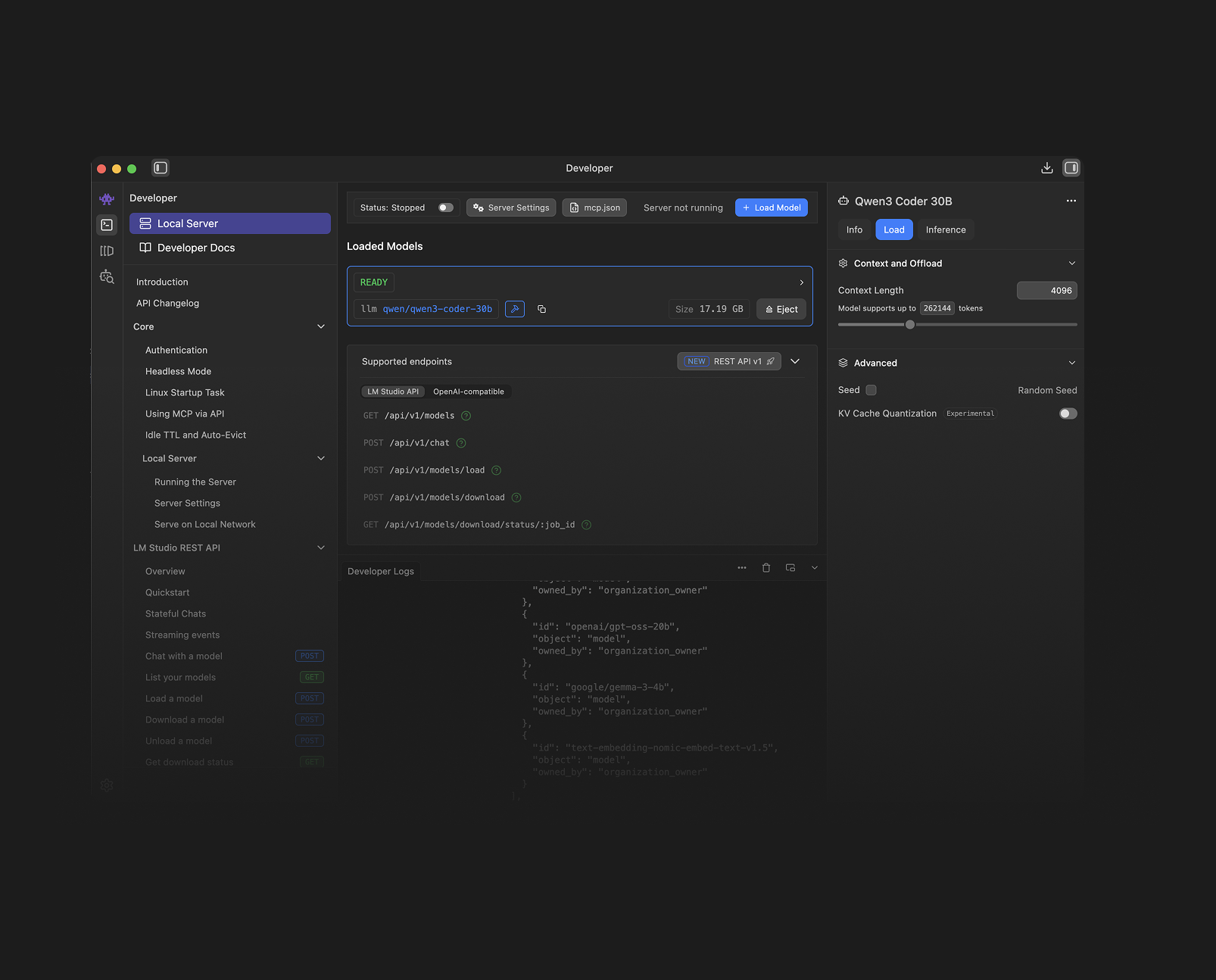
Task: Toggle the server Status switch
Action: click(x=445, y=207)
